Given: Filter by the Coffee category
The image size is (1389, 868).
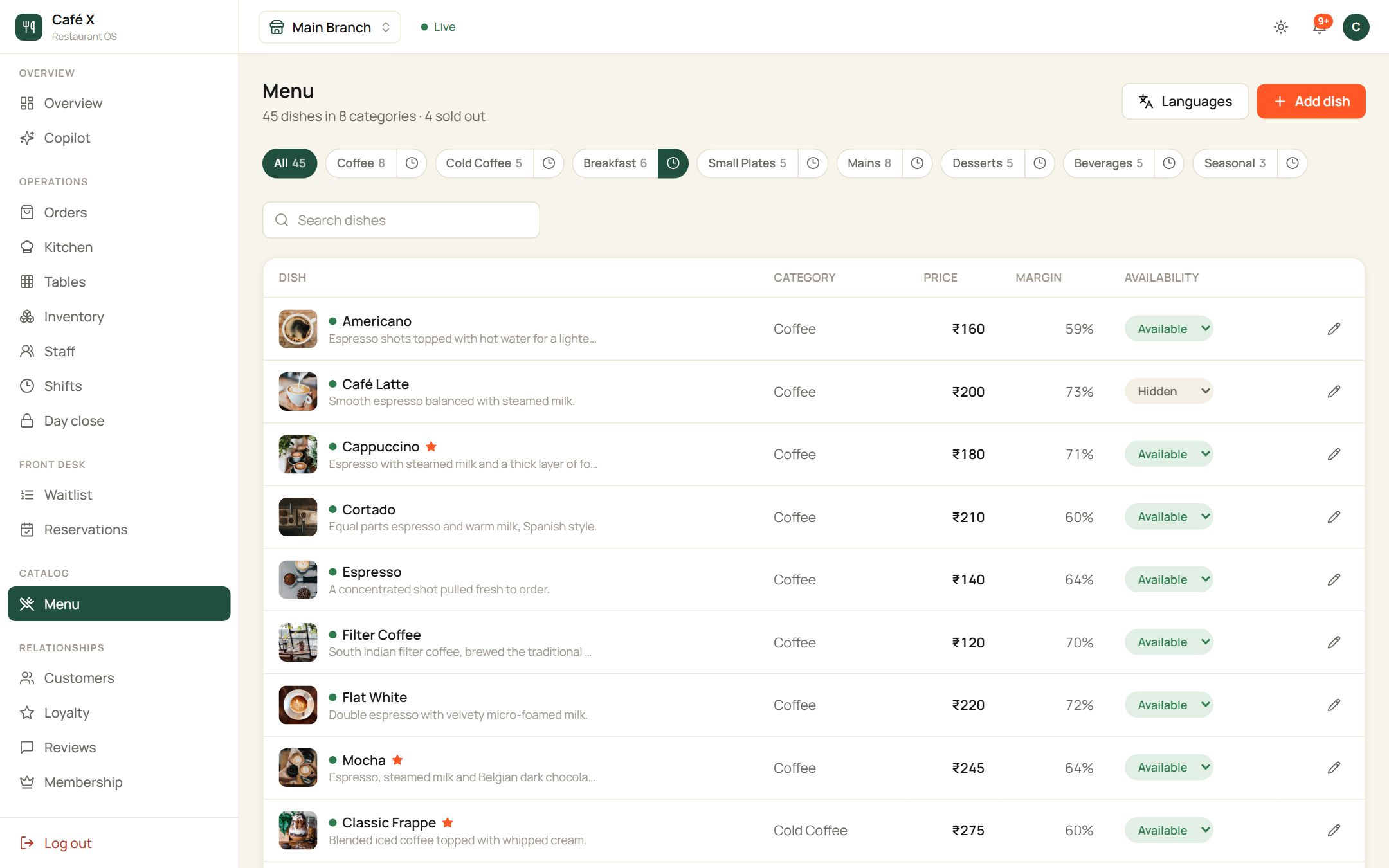Looking at the screenshot, I should coord(361,163).
